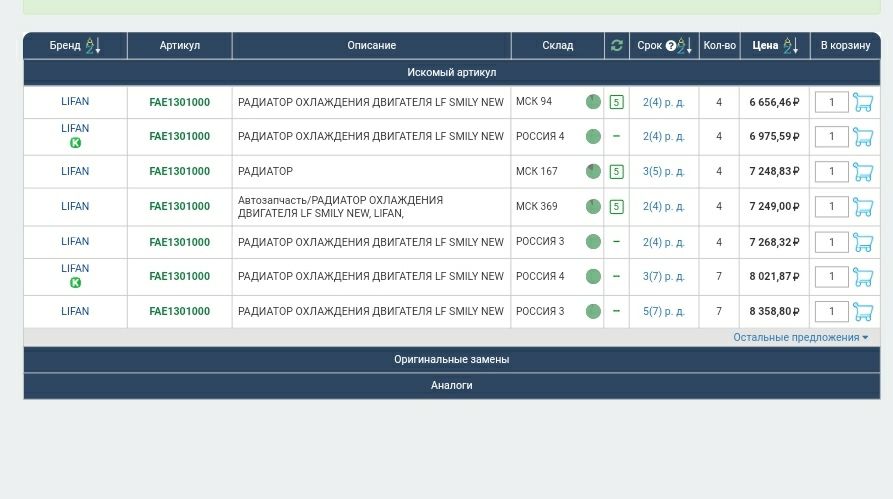Image resolution: width=893 pixels, height=499 pixels.
Task: Click the Артикул column header
Action: 179,46
